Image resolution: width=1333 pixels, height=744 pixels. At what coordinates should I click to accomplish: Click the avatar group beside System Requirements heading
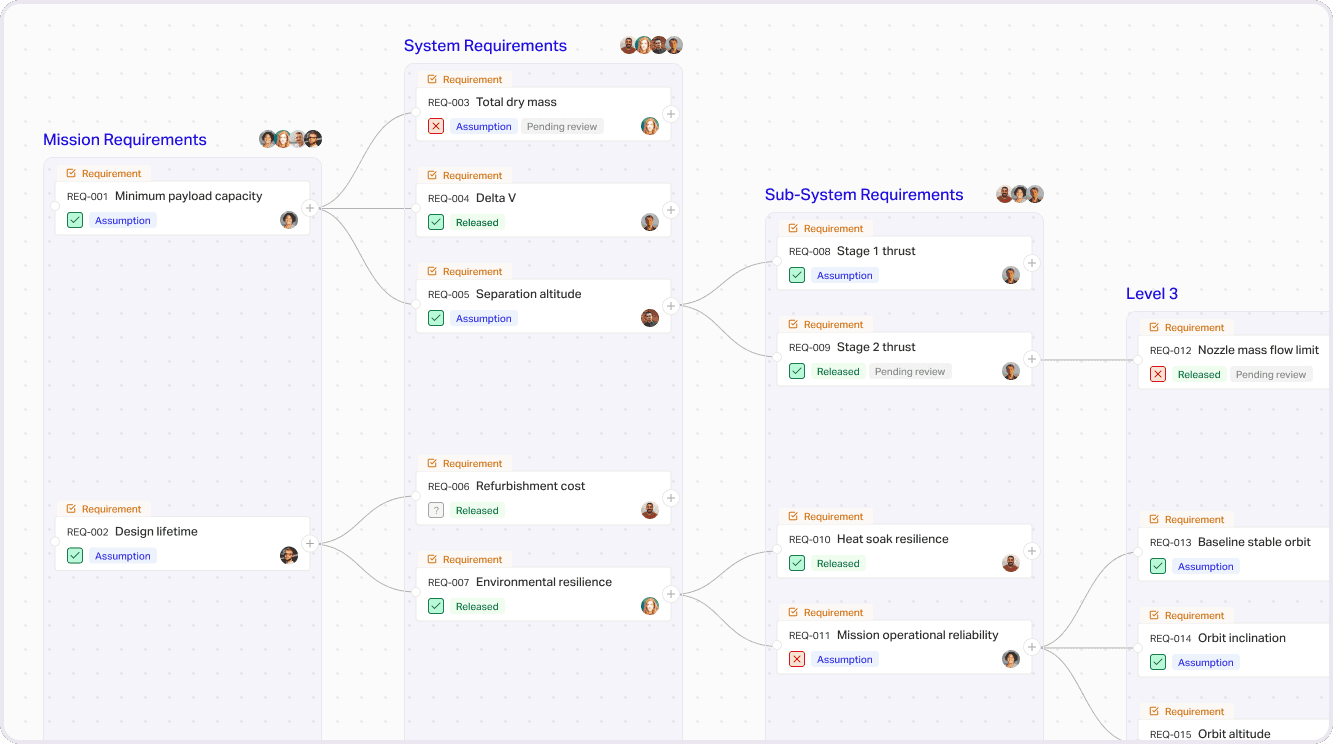point(650,44)
